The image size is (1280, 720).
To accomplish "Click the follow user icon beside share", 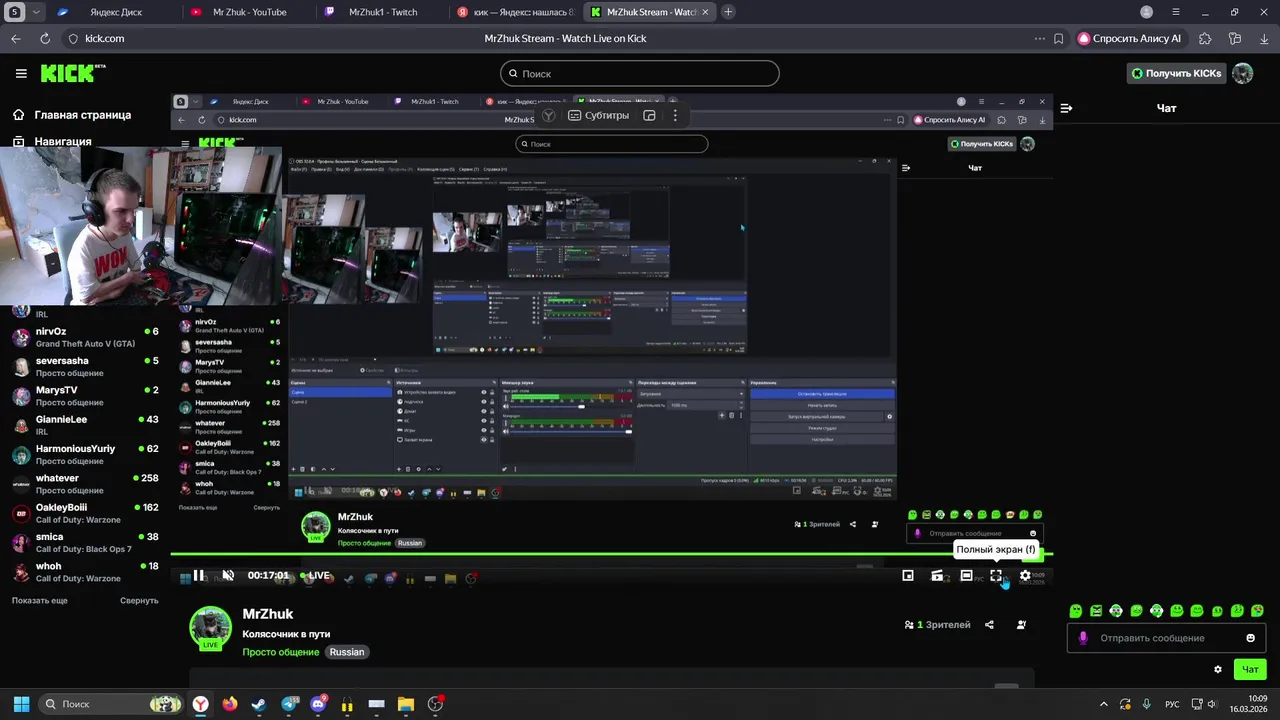I will click(1021, 625).
